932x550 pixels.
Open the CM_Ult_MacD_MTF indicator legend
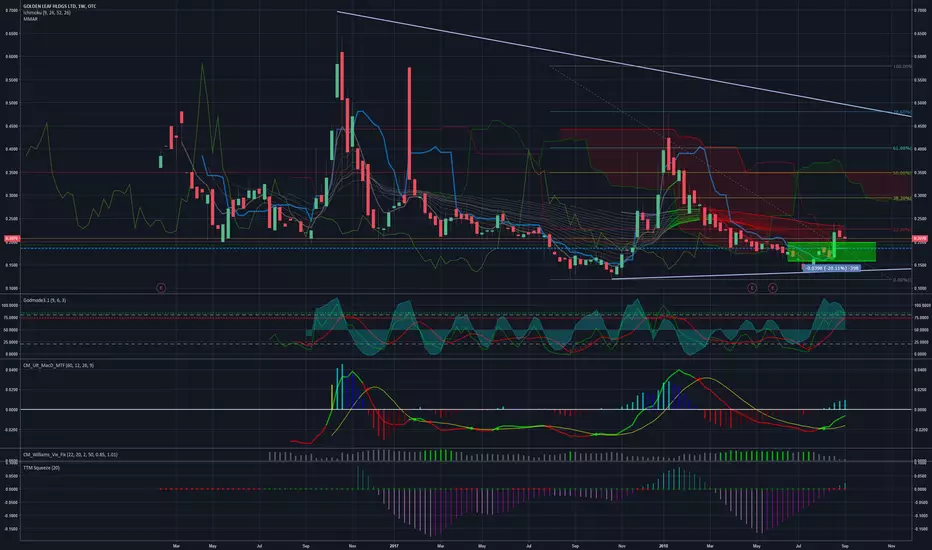coord(58,366)
